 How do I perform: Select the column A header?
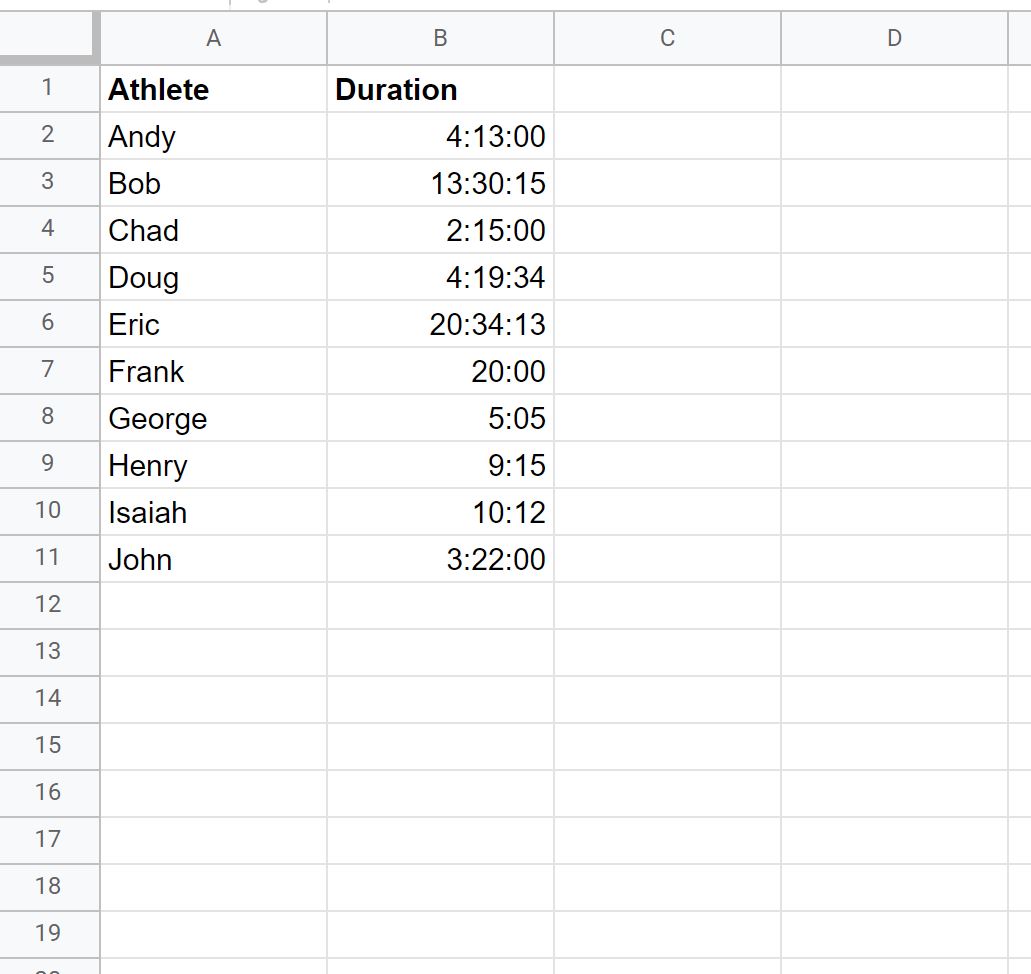tap(213, 38)
